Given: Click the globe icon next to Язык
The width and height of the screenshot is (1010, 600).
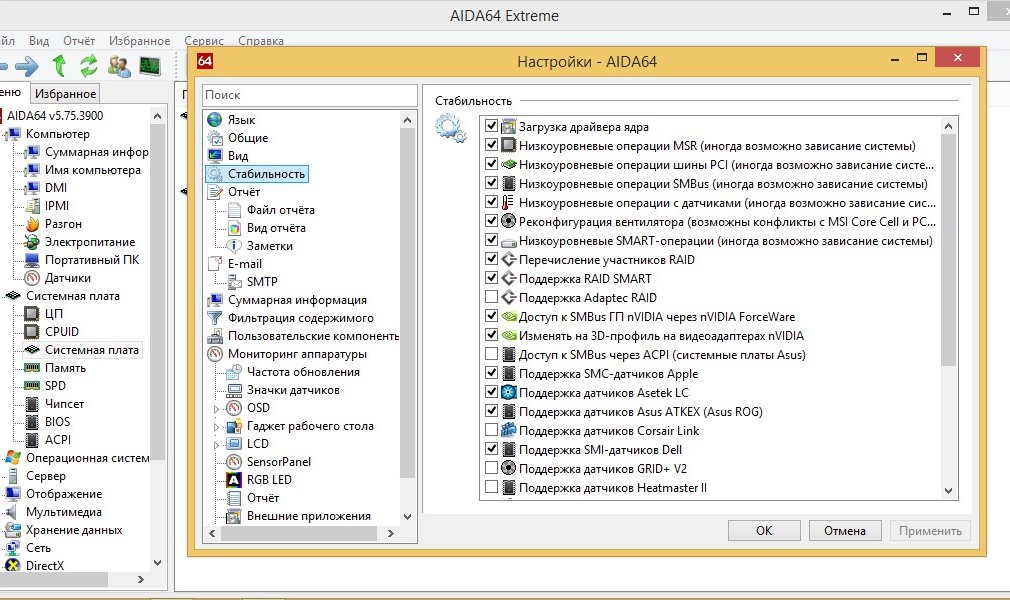Looking at the screenshot, I should [x=214, y=120].
